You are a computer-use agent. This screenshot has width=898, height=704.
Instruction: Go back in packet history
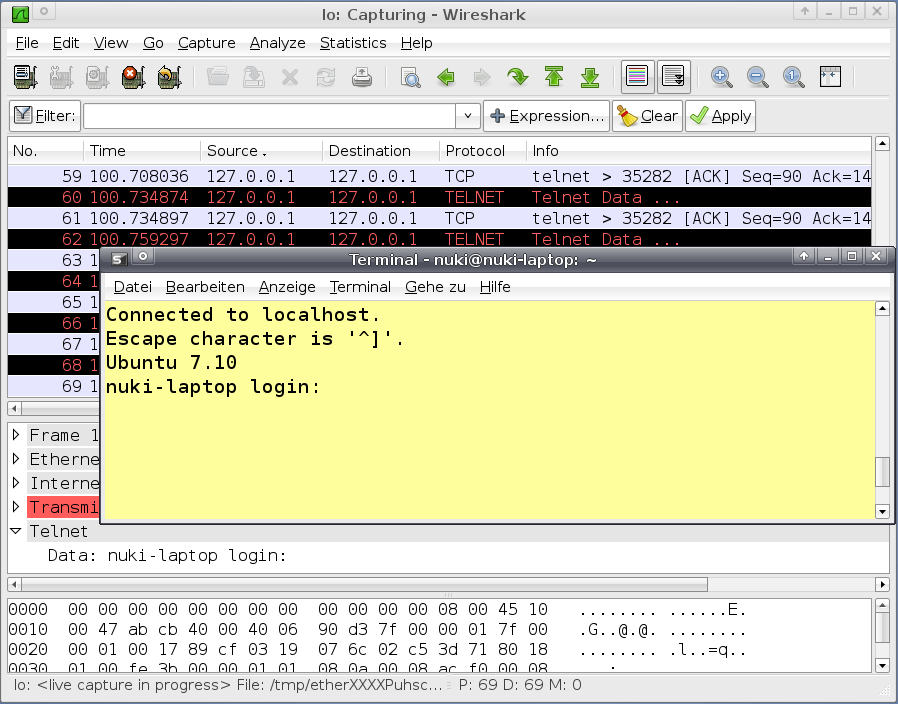(446, 77)
